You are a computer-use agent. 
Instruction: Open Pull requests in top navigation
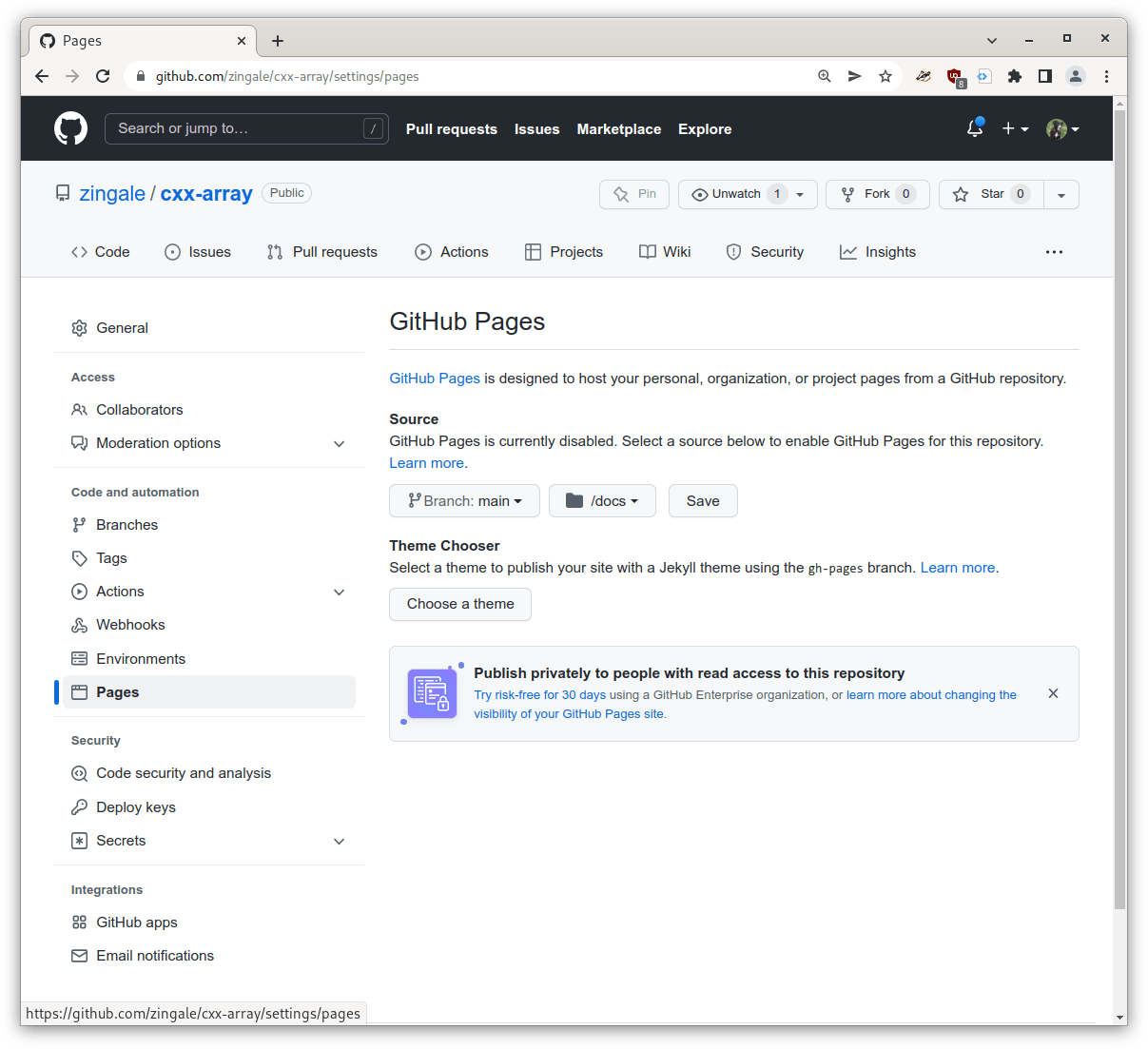click(x=452, y=129)
